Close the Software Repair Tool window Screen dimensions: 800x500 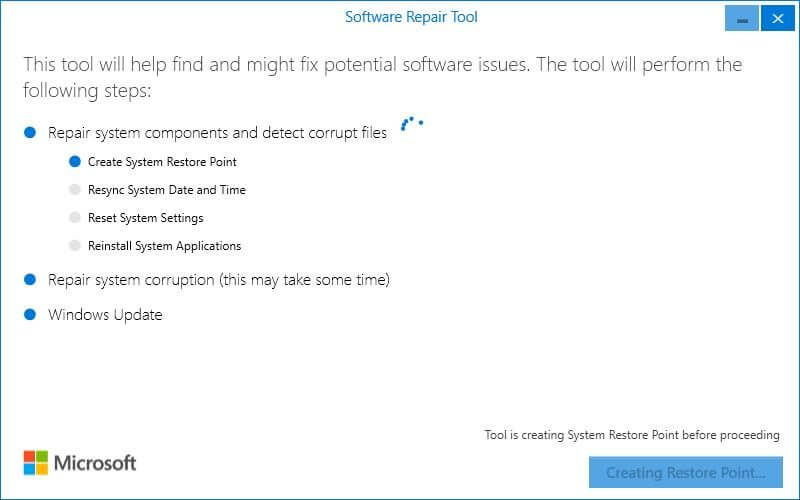pyautogui.click(x=778, y=19)
